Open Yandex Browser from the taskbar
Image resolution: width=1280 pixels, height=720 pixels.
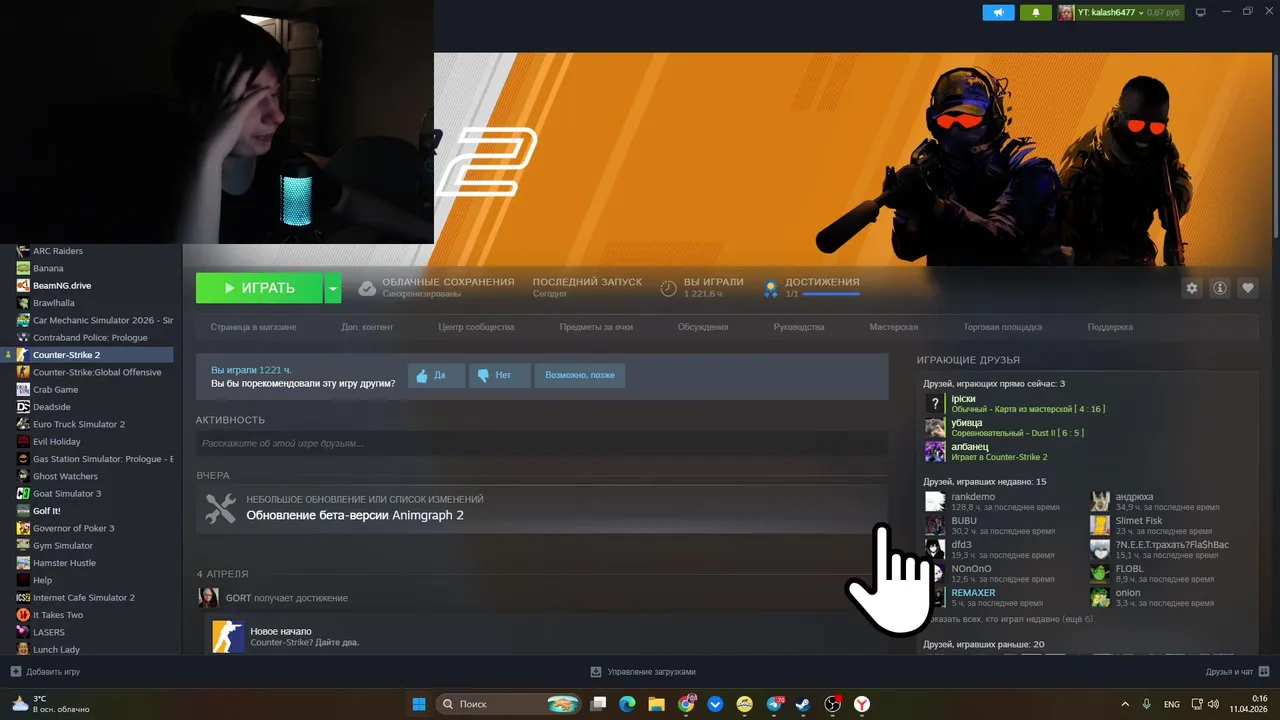pos(861,704)
